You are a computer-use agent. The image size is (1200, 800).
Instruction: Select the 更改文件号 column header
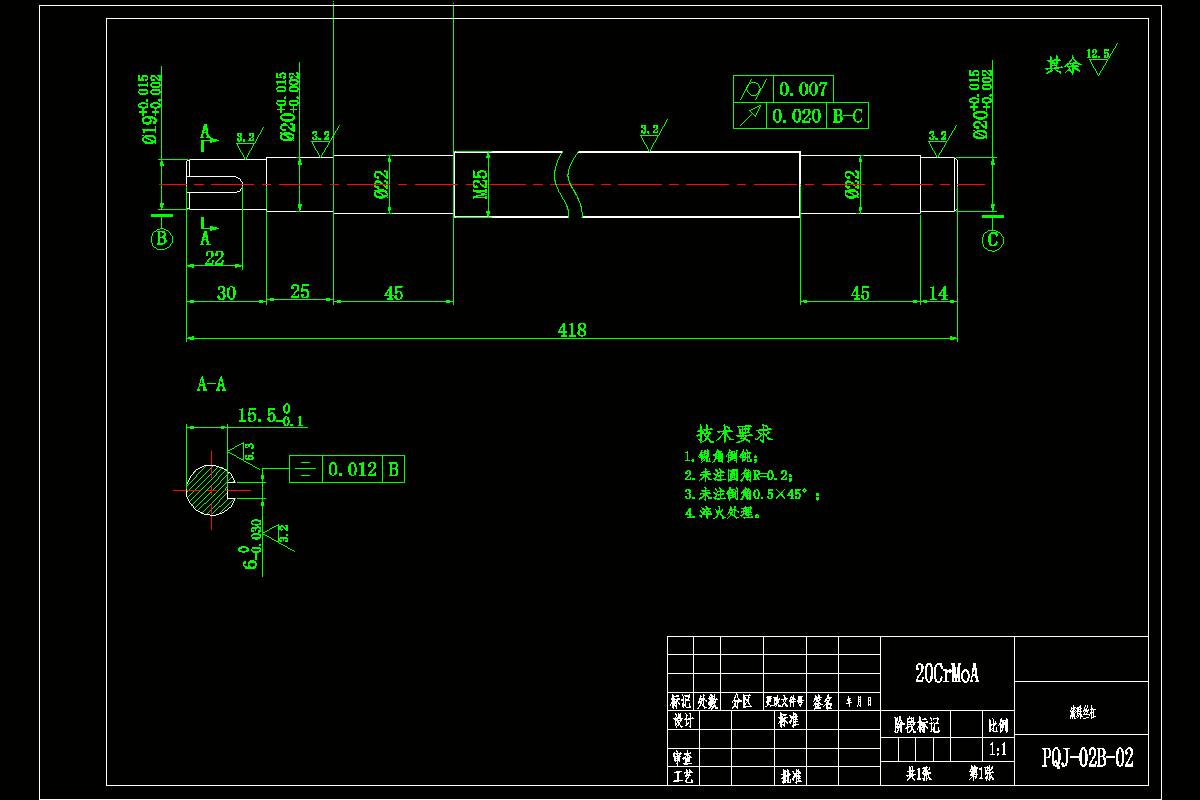click(x=785, y=702)
